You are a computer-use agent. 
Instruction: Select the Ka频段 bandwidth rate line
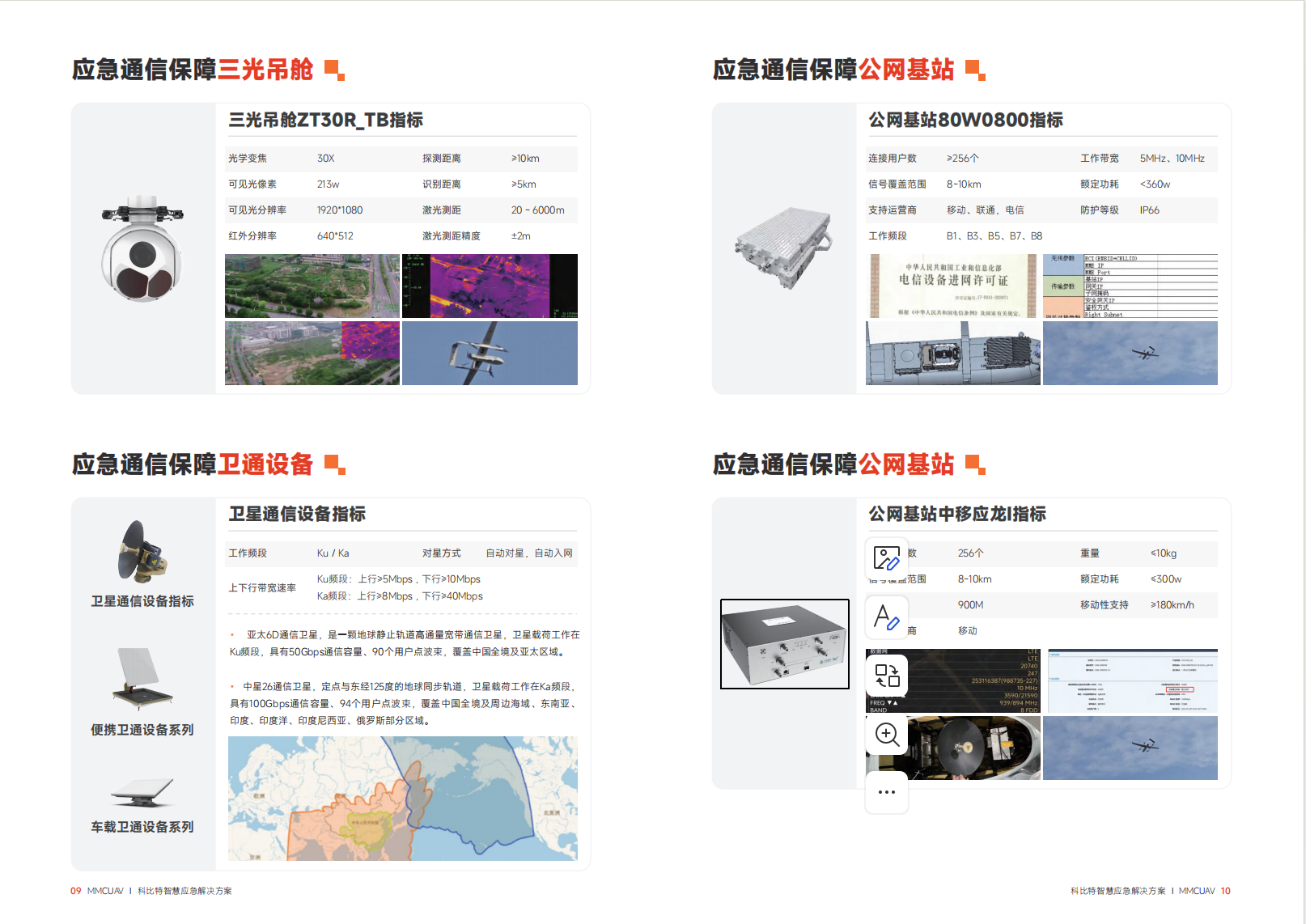point(400,596)
